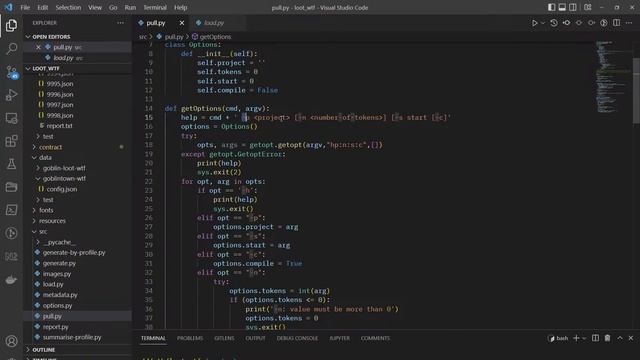Click the editor minimap code overview
Viewport: 640px width, 360px height.
point(611,78)
